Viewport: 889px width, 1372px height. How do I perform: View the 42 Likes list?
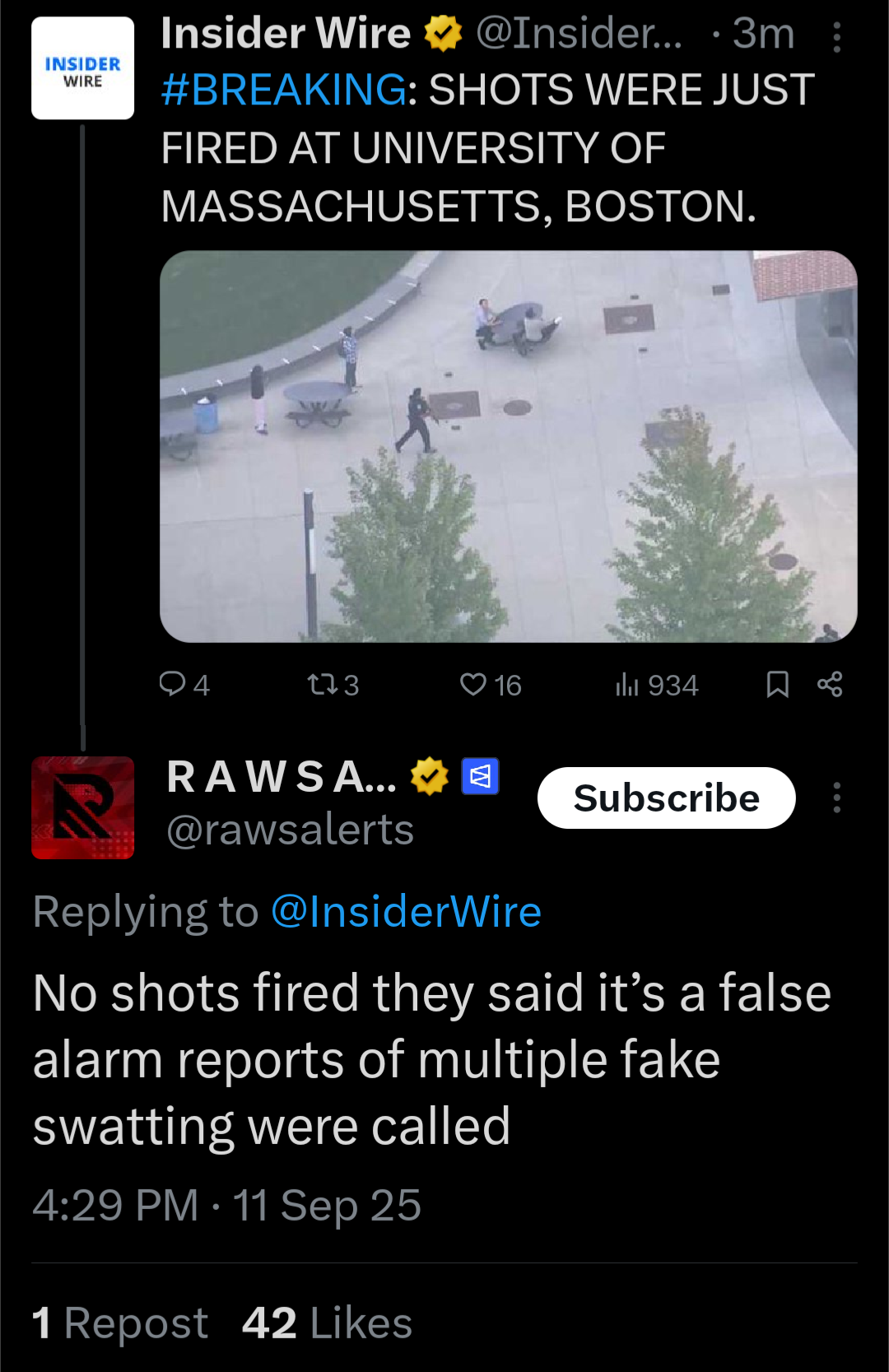(x=327, y=1323)
